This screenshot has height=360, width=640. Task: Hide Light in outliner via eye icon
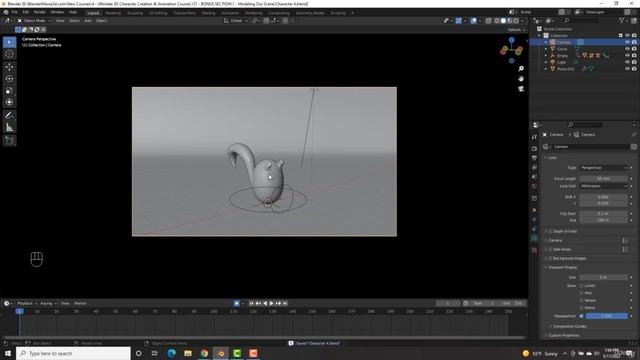627,62
